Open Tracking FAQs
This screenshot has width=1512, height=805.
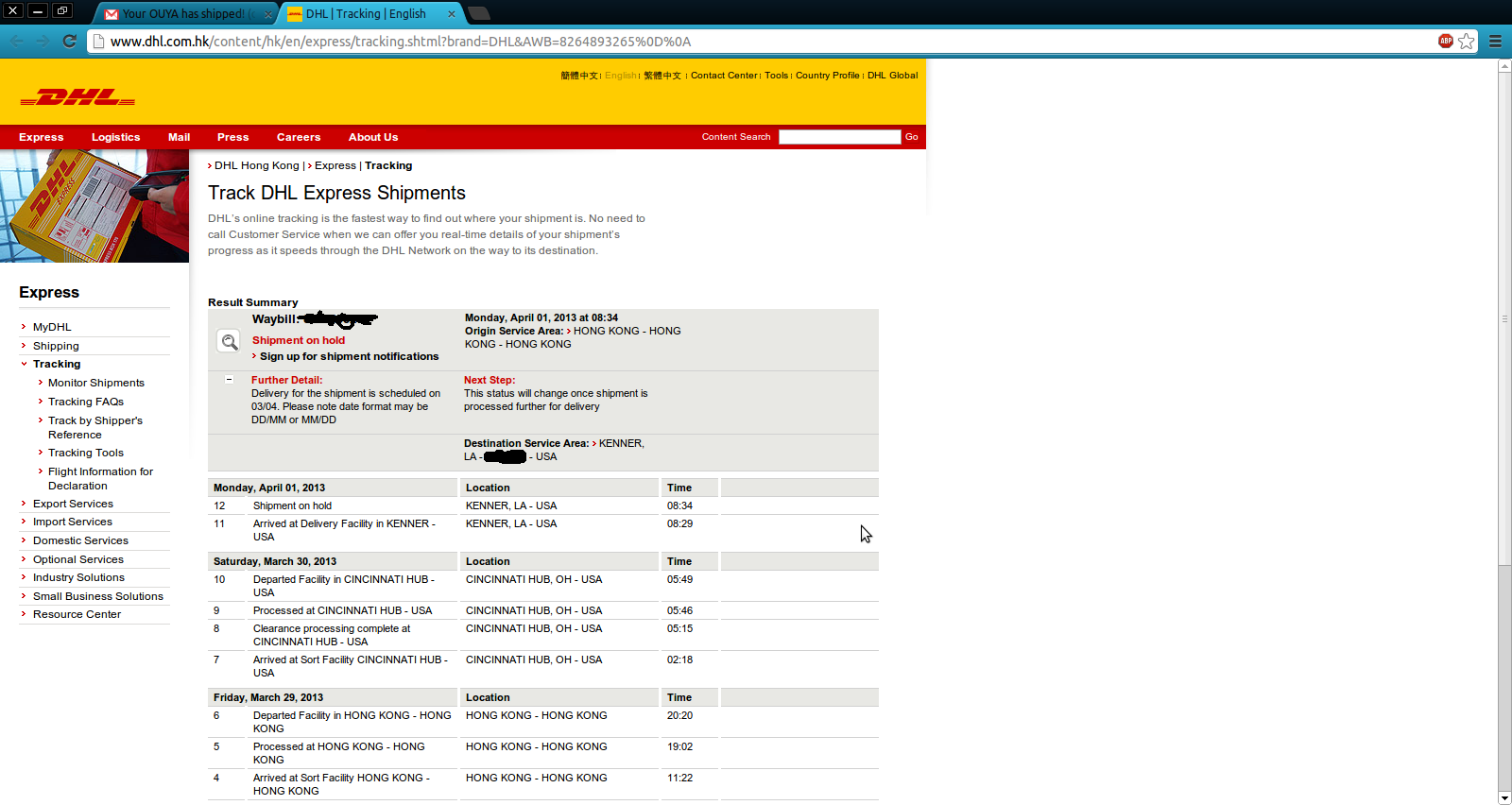[86, 402]
